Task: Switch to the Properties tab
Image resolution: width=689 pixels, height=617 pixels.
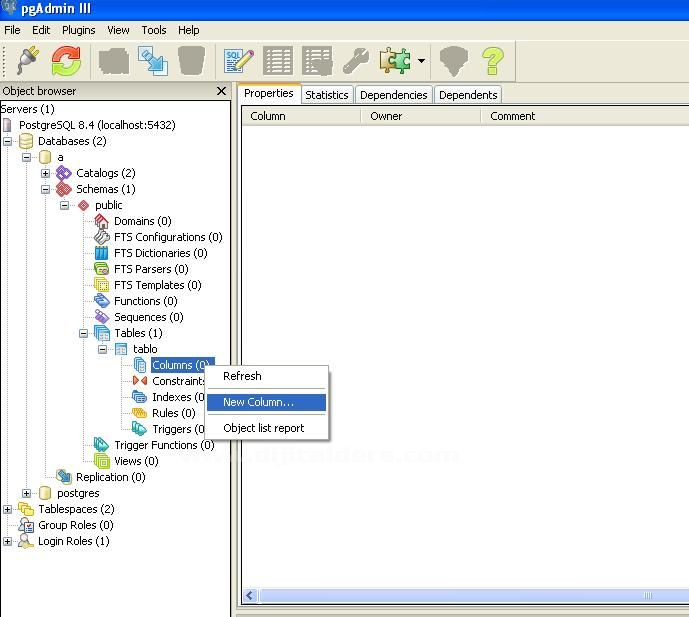Action: pyautogui.click(x=268, y=94)
